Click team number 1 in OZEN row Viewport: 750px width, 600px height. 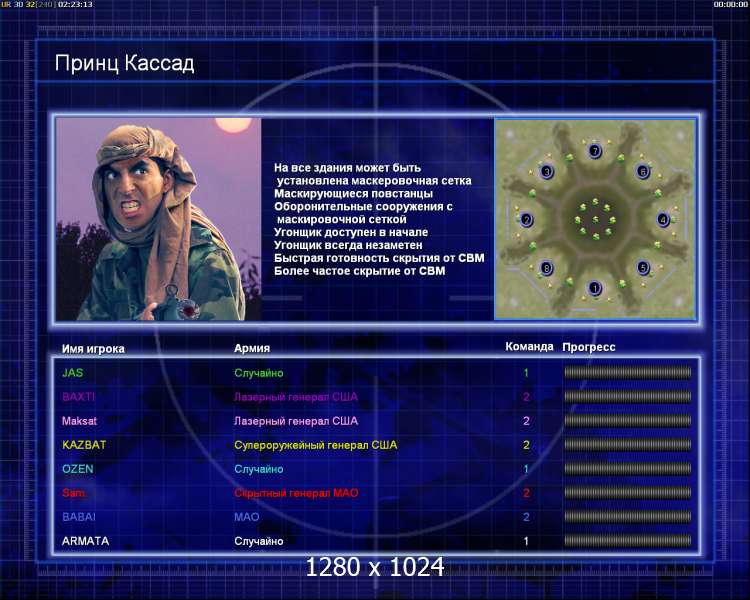(x=526, y=469)
